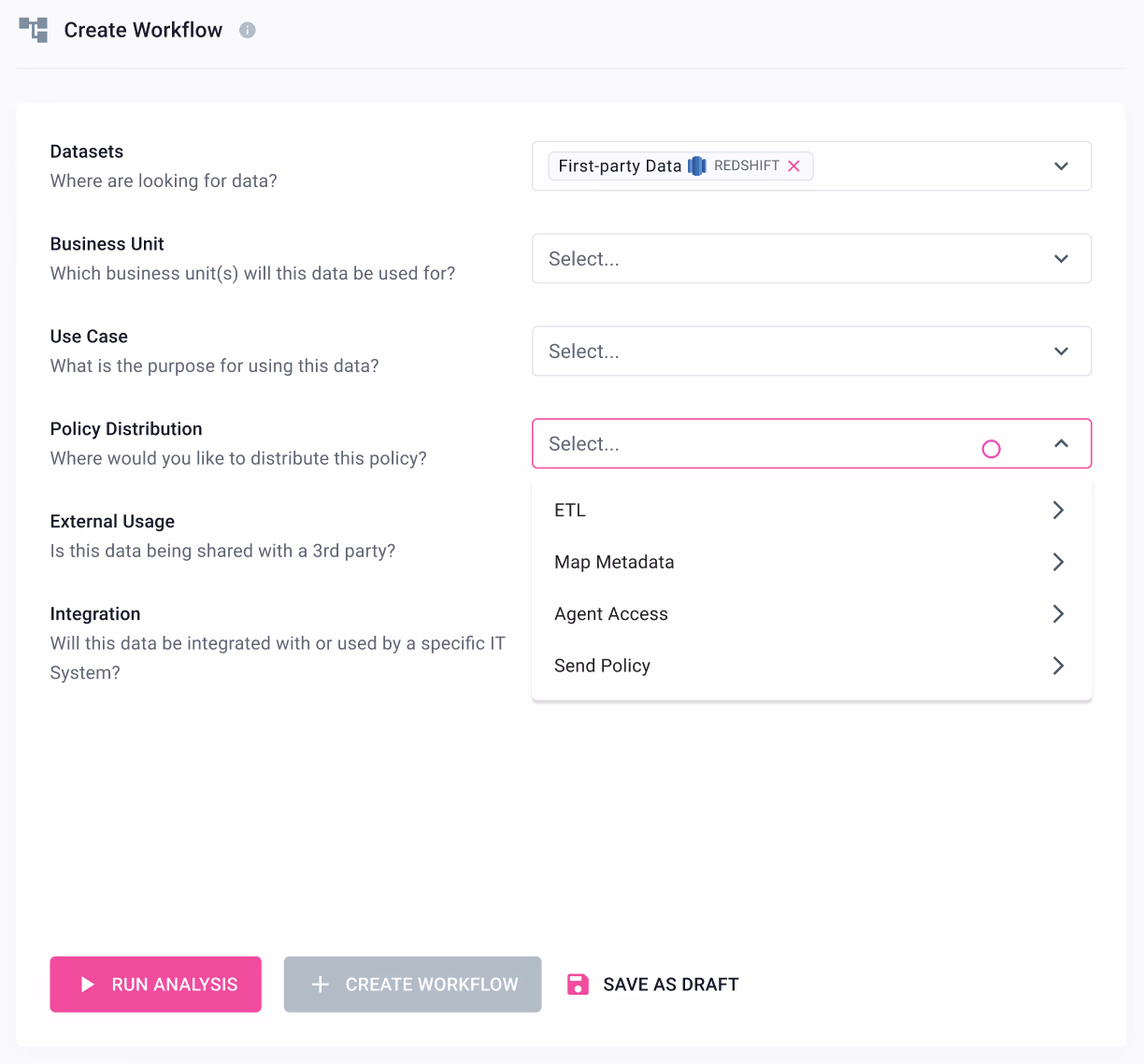Click the RUN ANALYSIS button

coord(155,984)
